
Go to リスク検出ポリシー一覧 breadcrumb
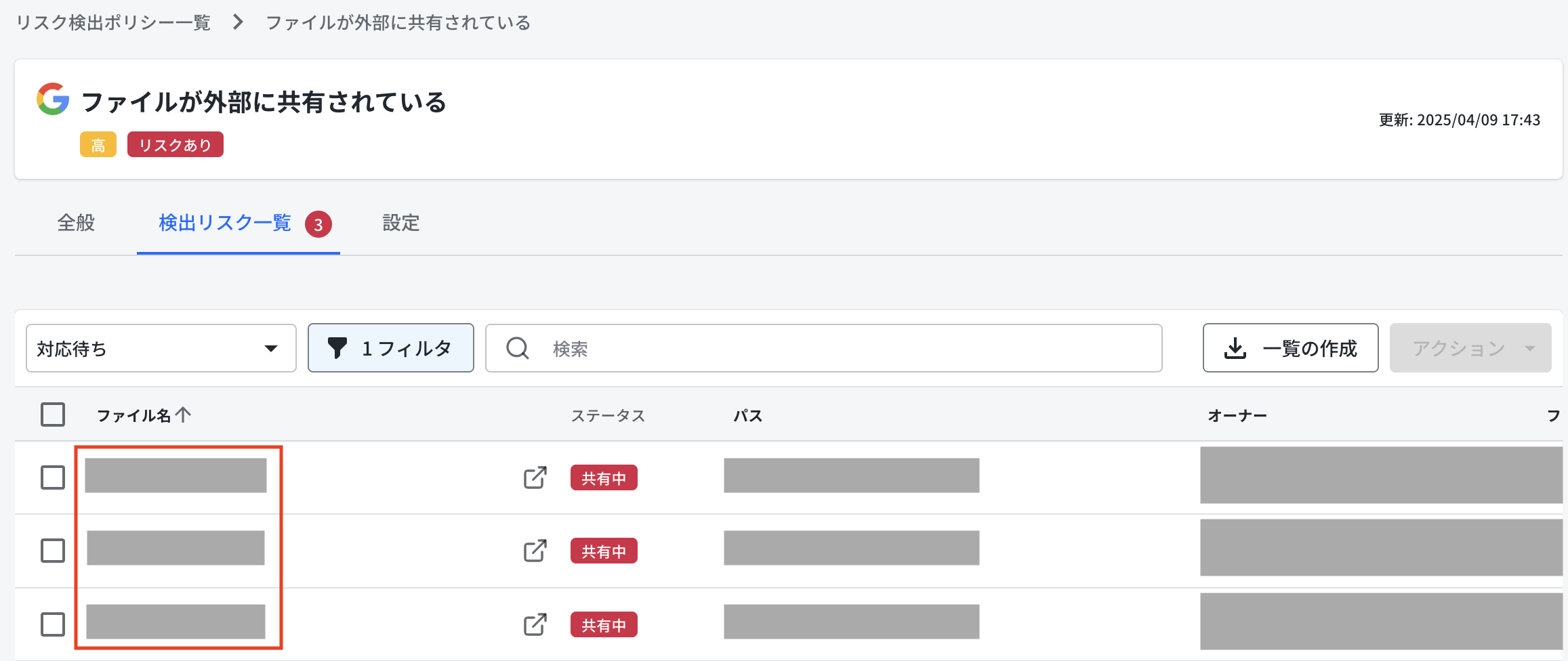113,22
